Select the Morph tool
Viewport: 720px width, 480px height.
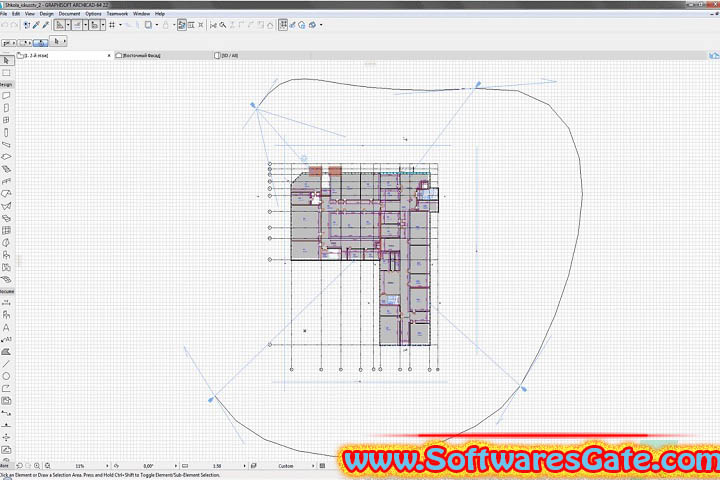point(6,243)
